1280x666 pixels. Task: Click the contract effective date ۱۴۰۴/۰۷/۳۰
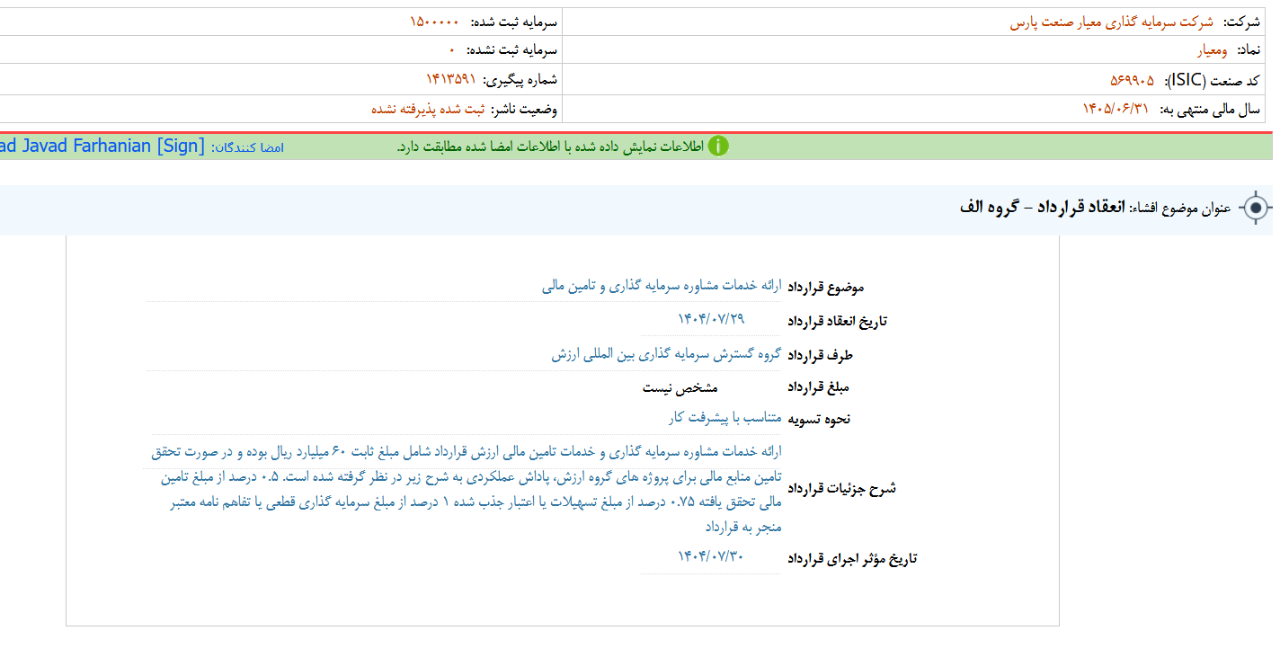click(711, 557)
